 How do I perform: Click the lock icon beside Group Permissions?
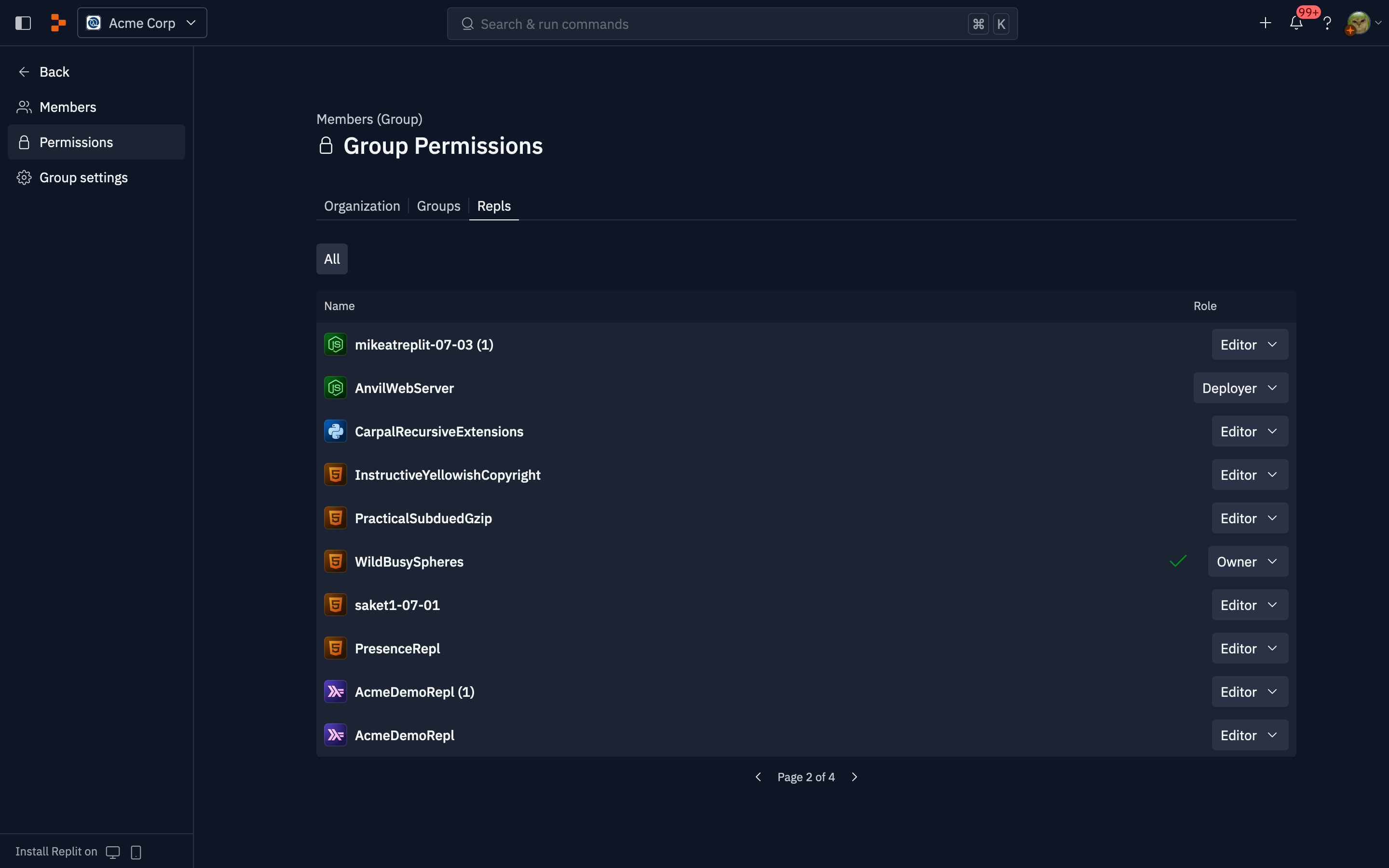pyautogui.click(x=326, y=145)
